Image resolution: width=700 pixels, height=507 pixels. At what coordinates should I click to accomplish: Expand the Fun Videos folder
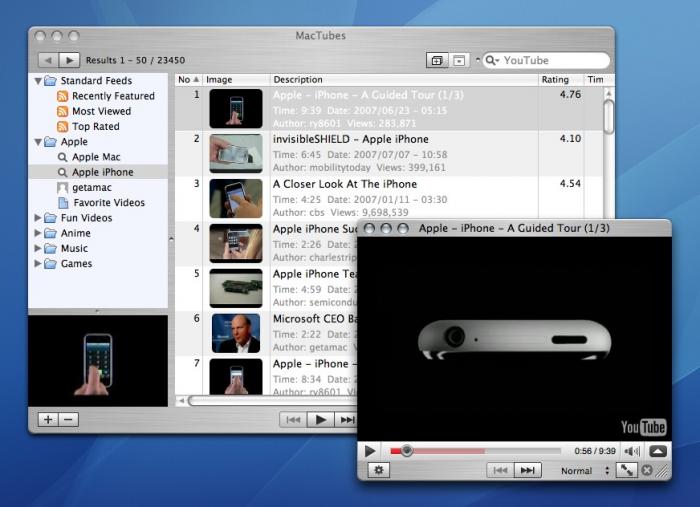tap(38, 218)
